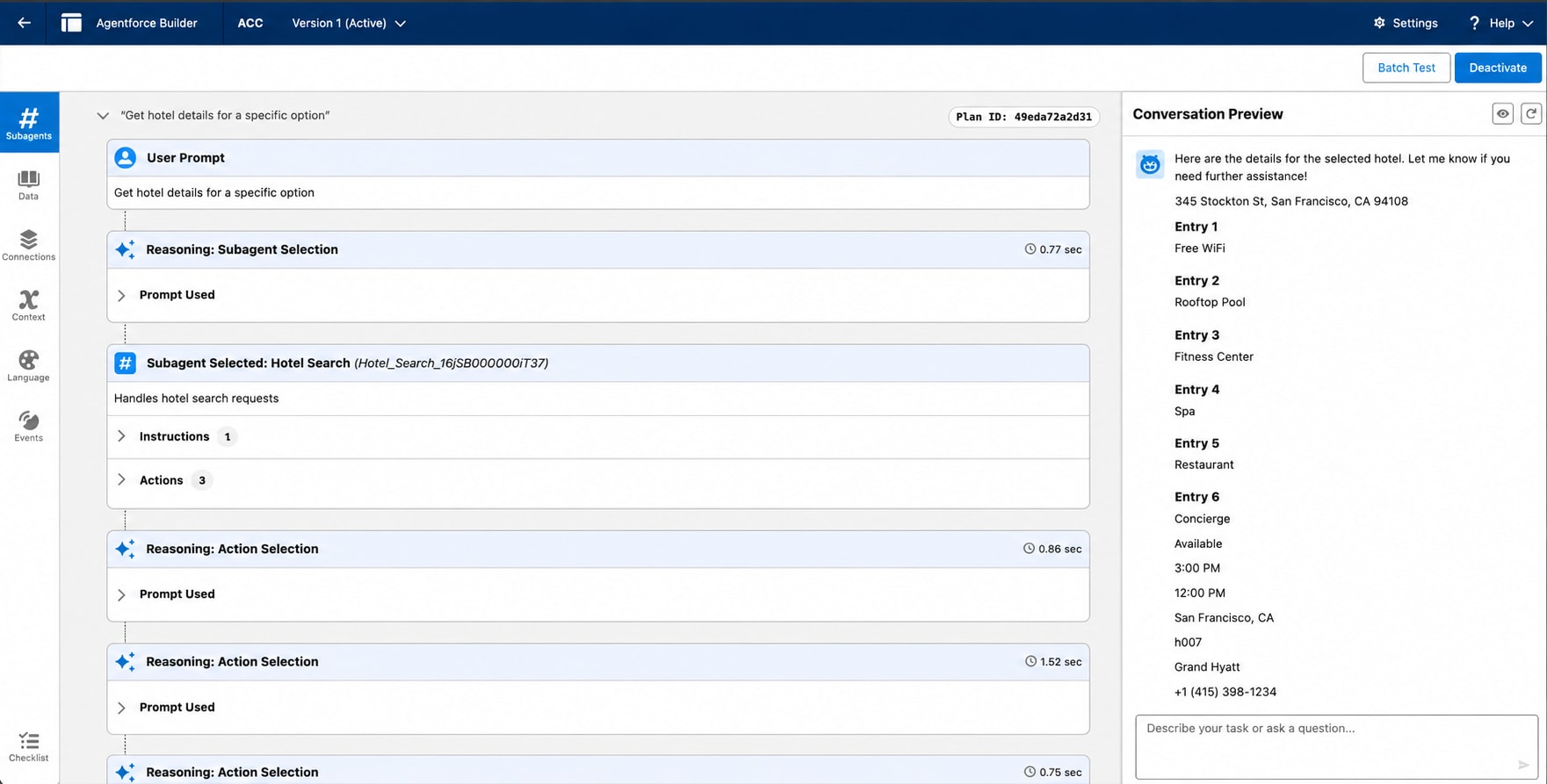
Task: Click the Concierge entry
Action: click(1203, 519)
